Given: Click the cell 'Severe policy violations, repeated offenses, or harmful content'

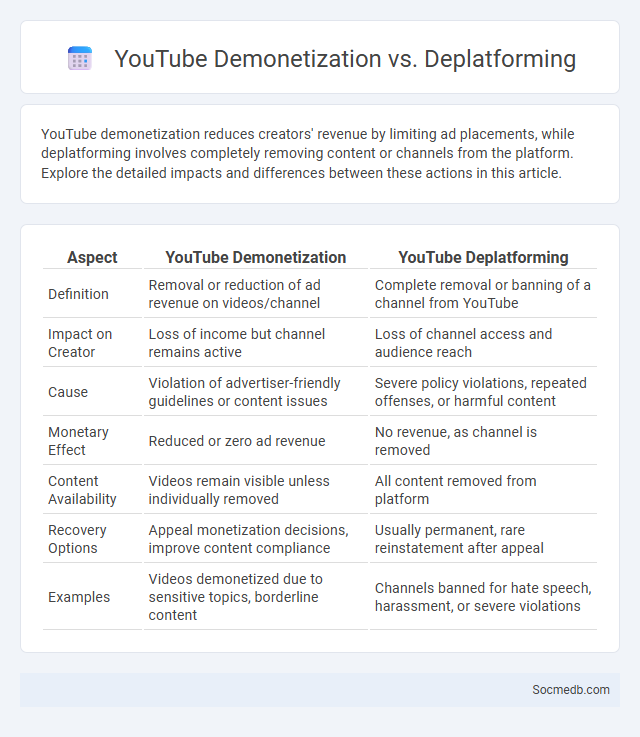Looking at the screenshot, I should tap(484, 392).
